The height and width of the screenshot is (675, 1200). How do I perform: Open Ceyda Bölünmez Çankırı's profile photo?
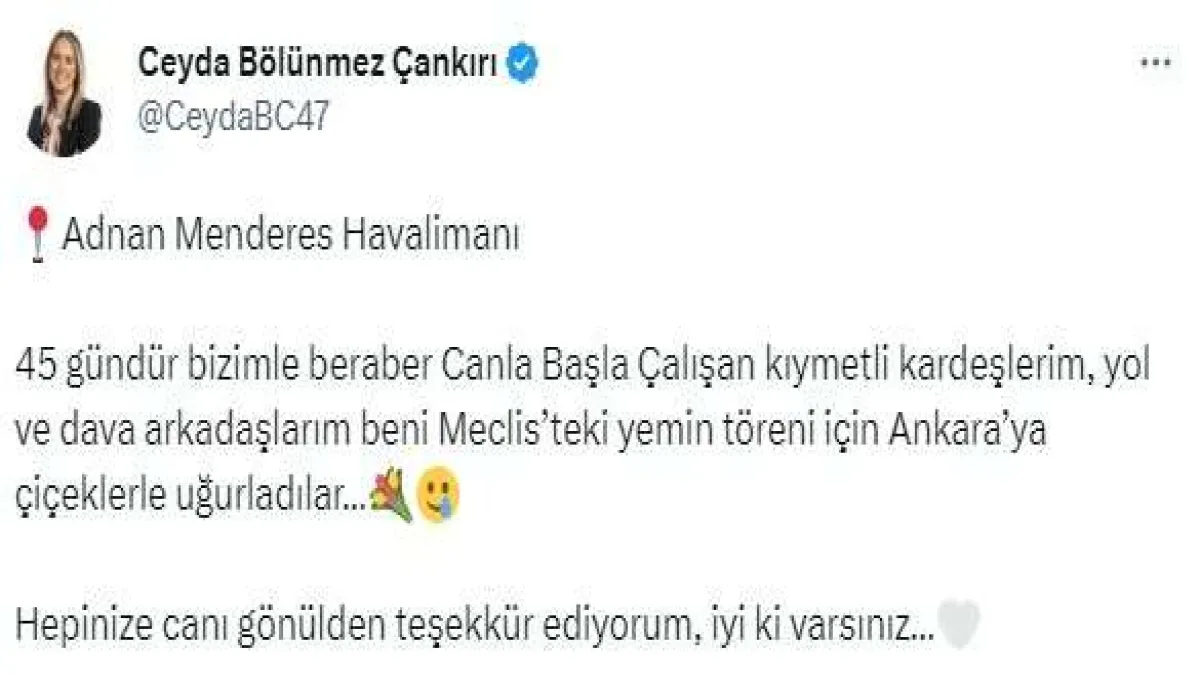pos(64,93)
